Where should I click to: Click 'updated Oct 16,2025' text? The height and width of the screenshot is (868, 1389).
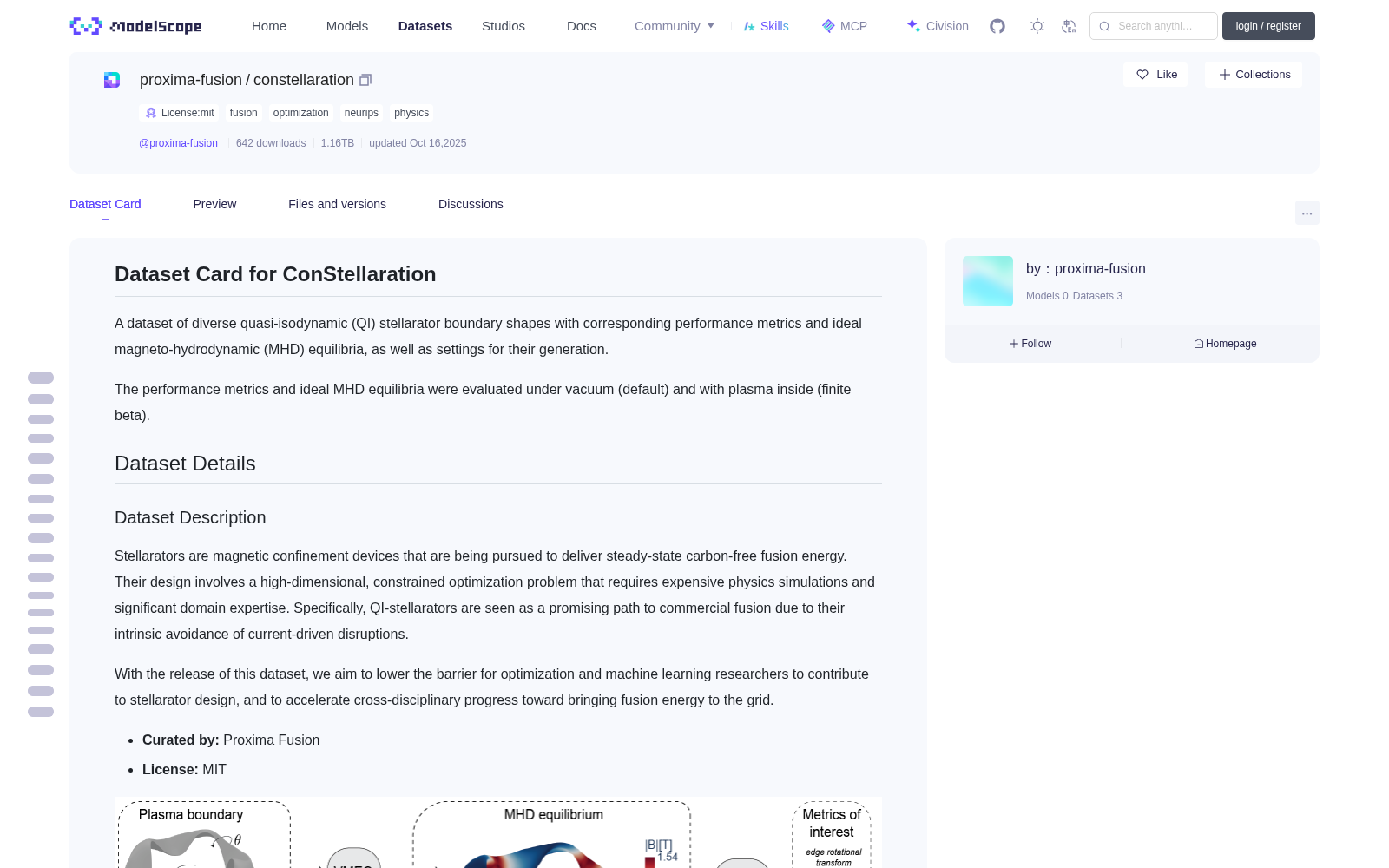(x=418, y=143)
